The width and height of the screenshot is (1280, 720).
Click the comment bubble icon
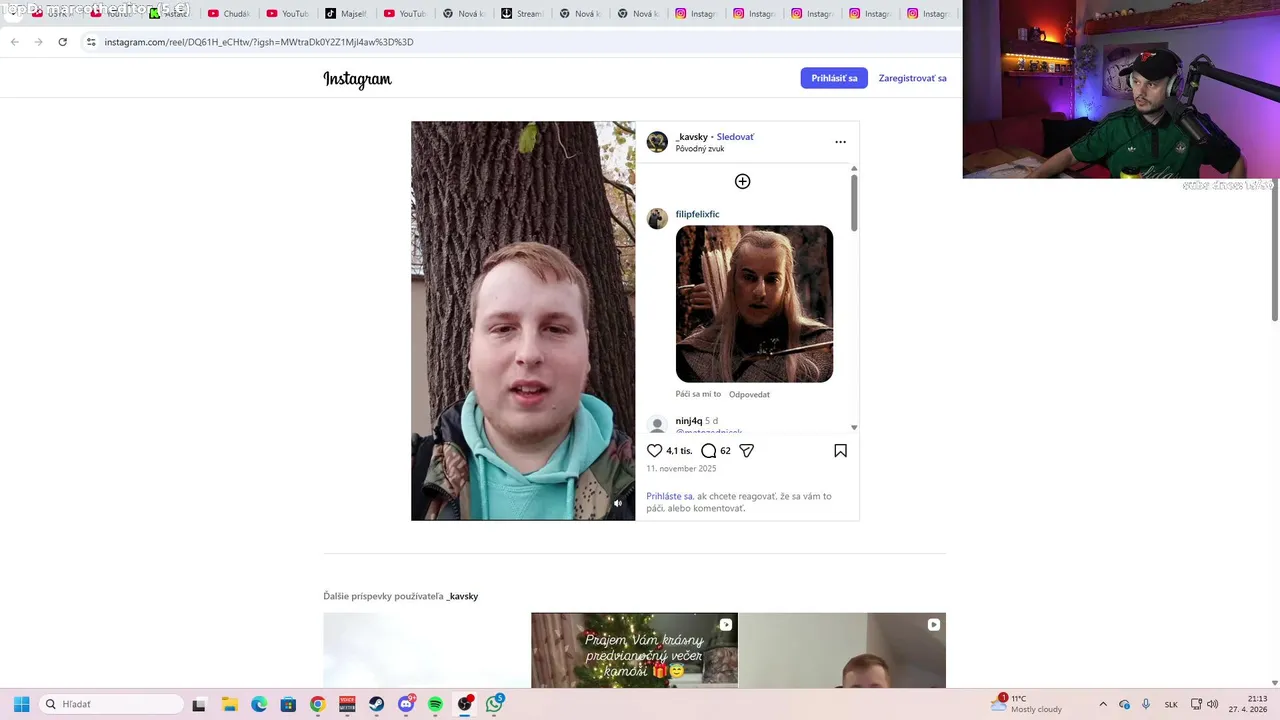708,451
